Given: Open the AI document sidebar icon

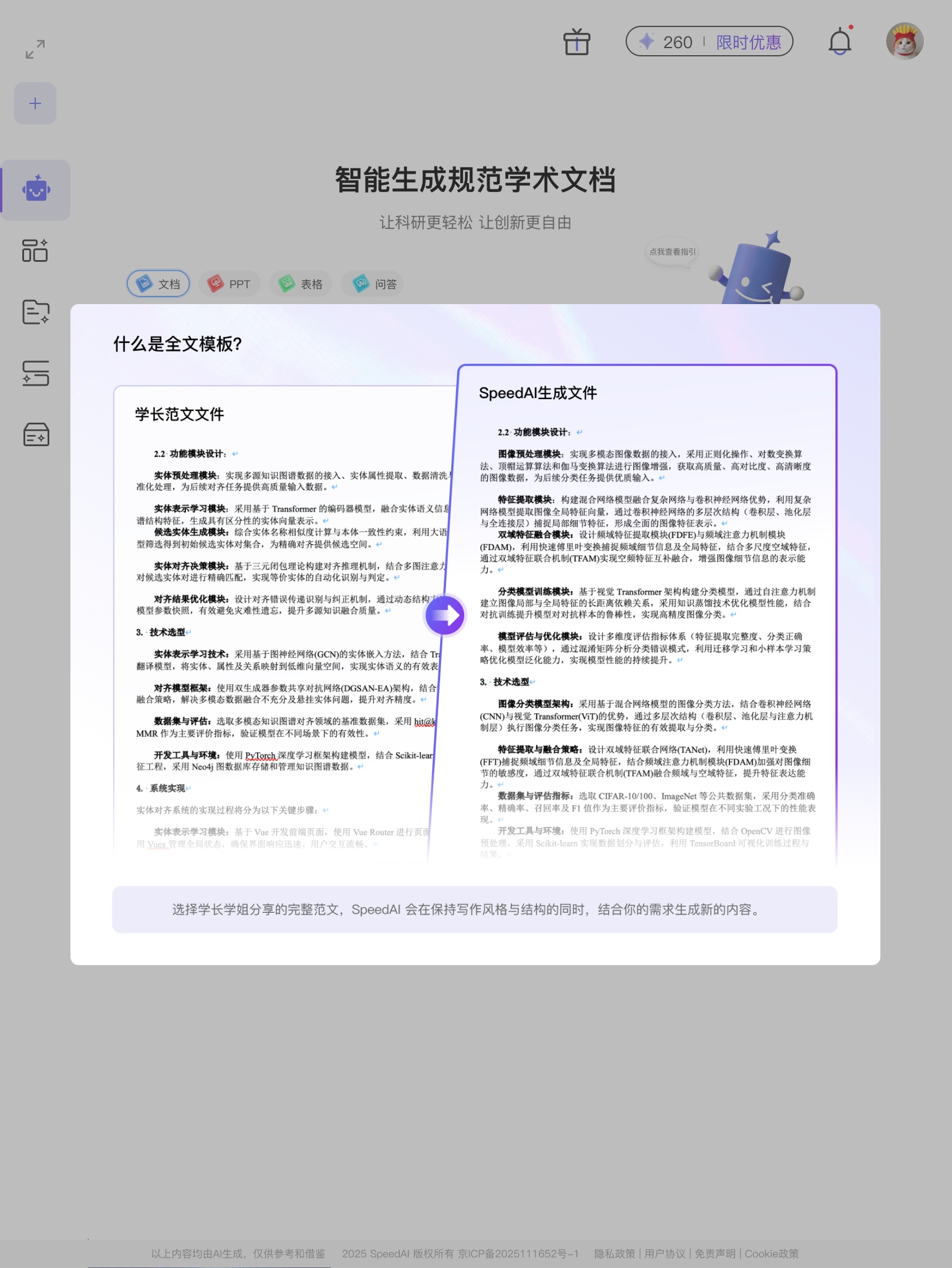Looking at the screenshot, I should pos(35,312).
